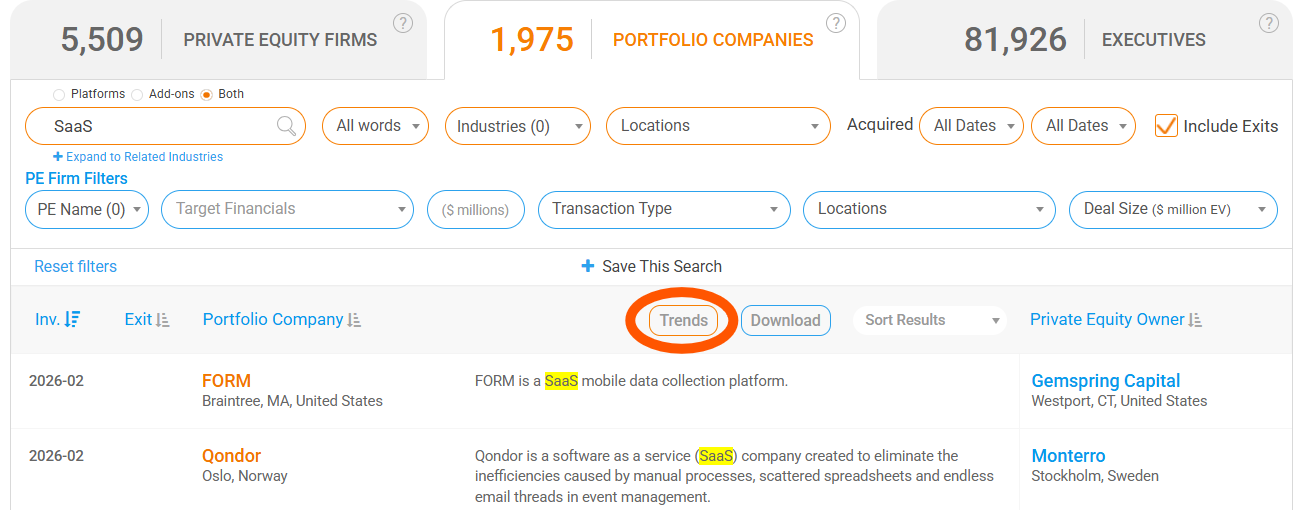Expand the Transaction Type dropdown

[x=662, y=209]
